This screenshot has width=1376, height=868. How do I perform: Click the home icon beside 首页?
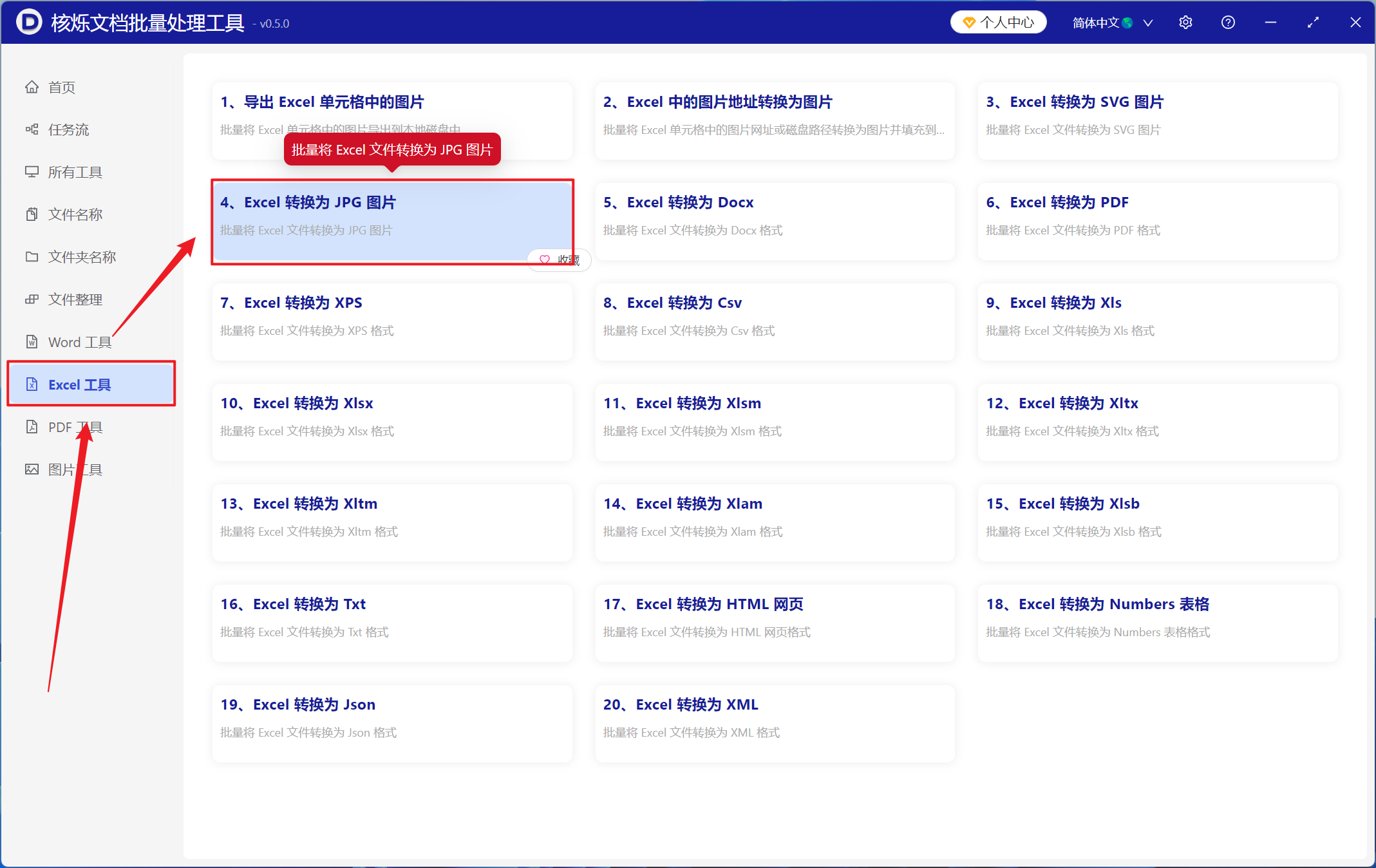(x=32, y=87)
